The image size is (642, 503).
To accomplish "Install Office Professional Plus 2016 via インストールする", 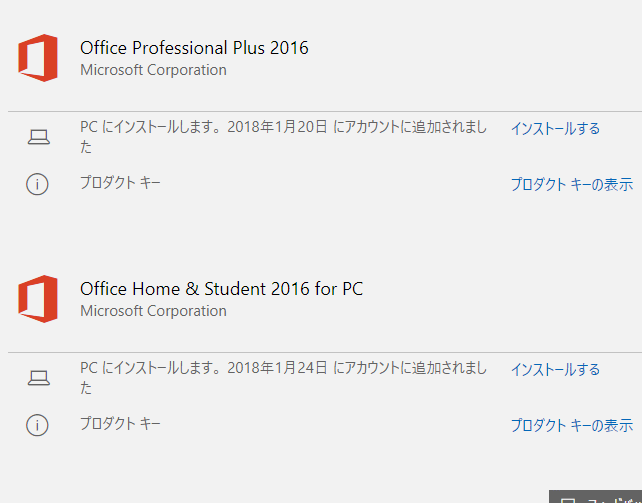I will pos(555,129).
